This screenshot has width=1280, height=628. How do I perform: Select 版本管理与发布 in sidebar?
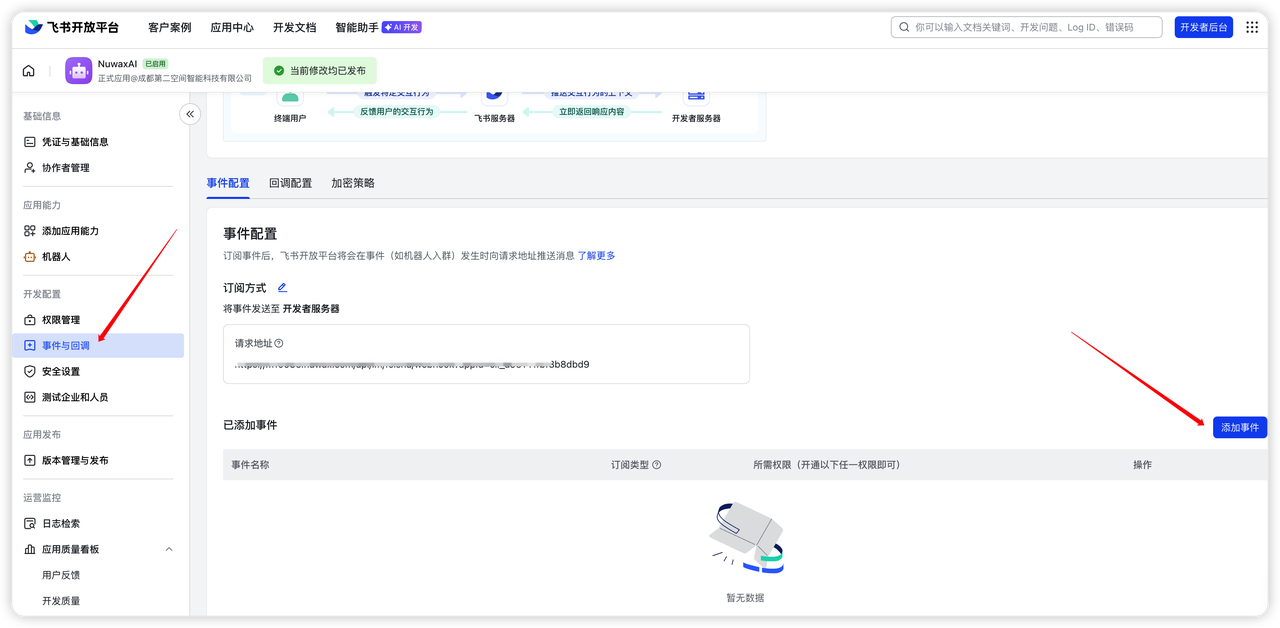pyautogui.click(x=75, y=460)
